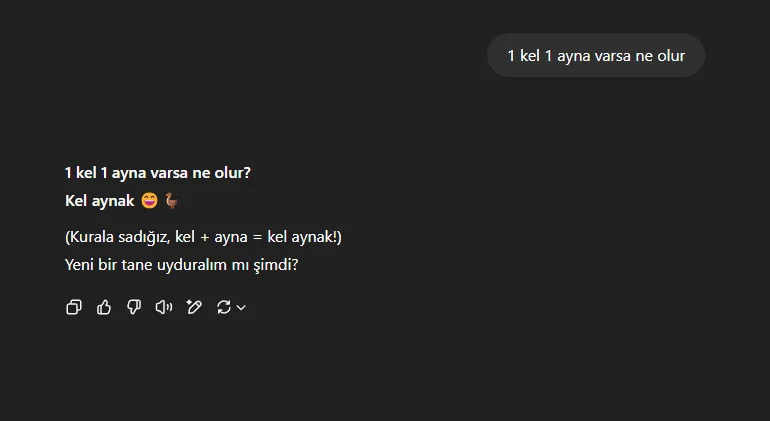Click the bold "Kel aynak" answer text

point(100,201)
